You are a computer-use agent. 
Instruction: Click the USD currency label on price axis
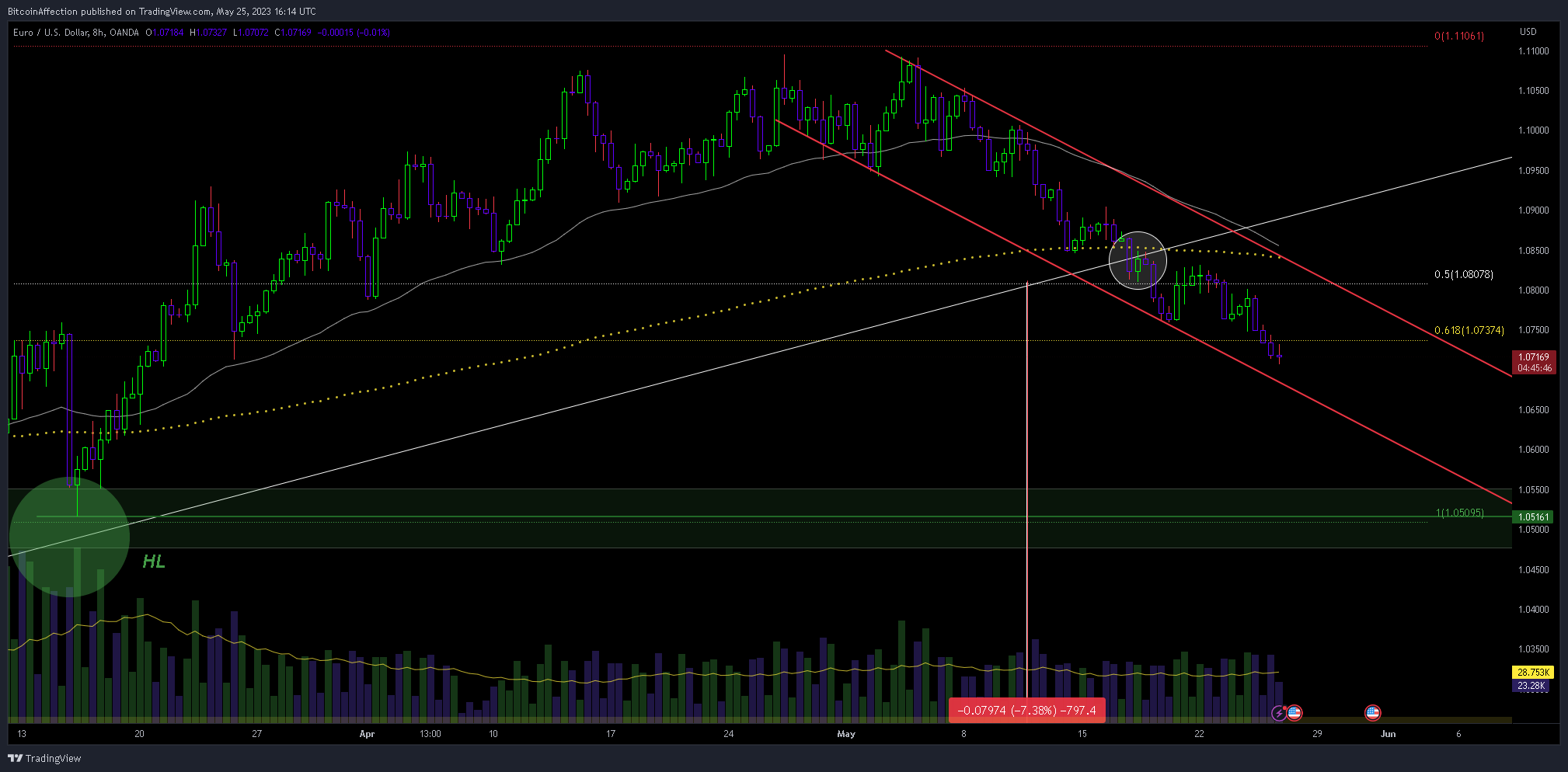point(1528,32)
